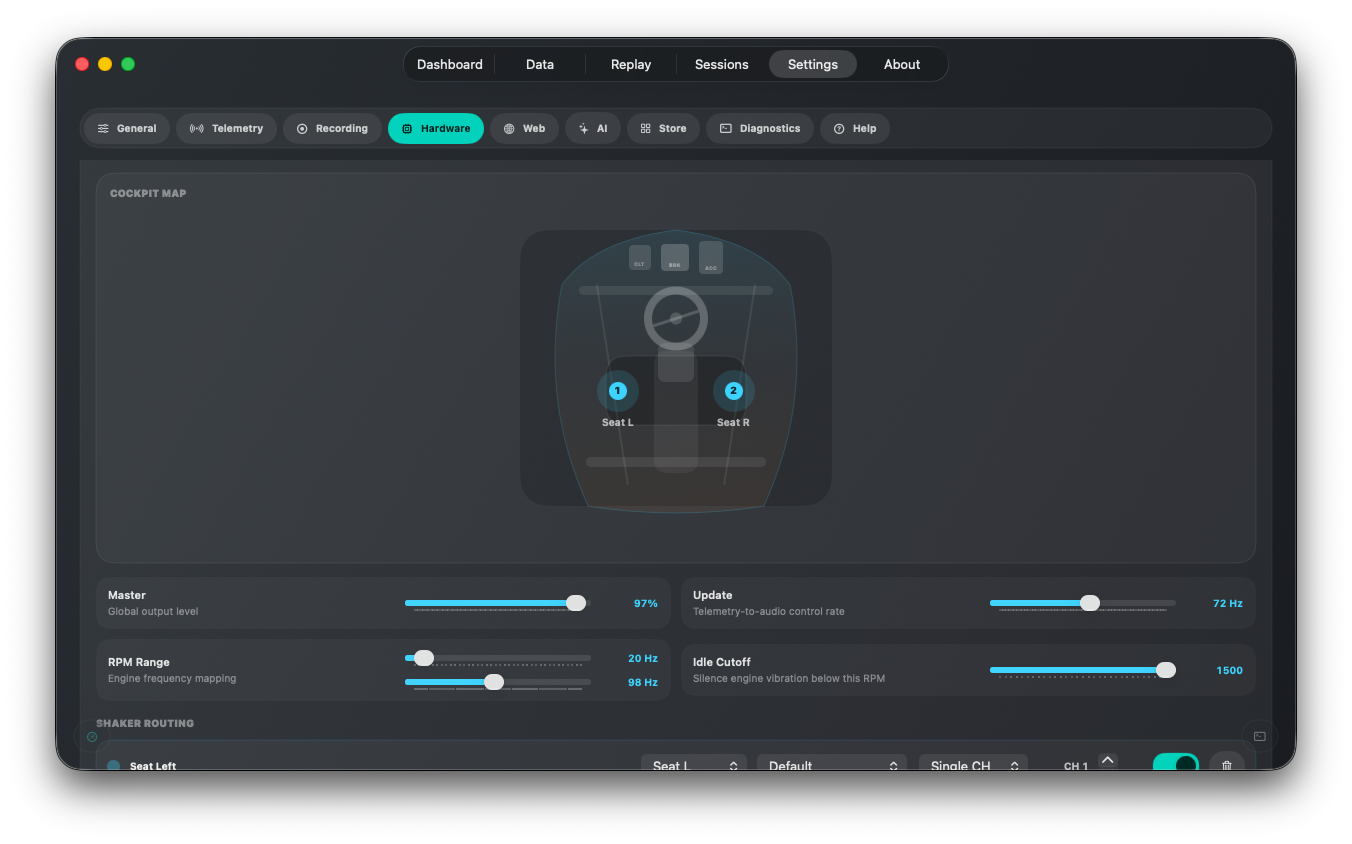Expand the Default profile dropdown
This screenshot has height=844, width=1352.
[832, 765]
